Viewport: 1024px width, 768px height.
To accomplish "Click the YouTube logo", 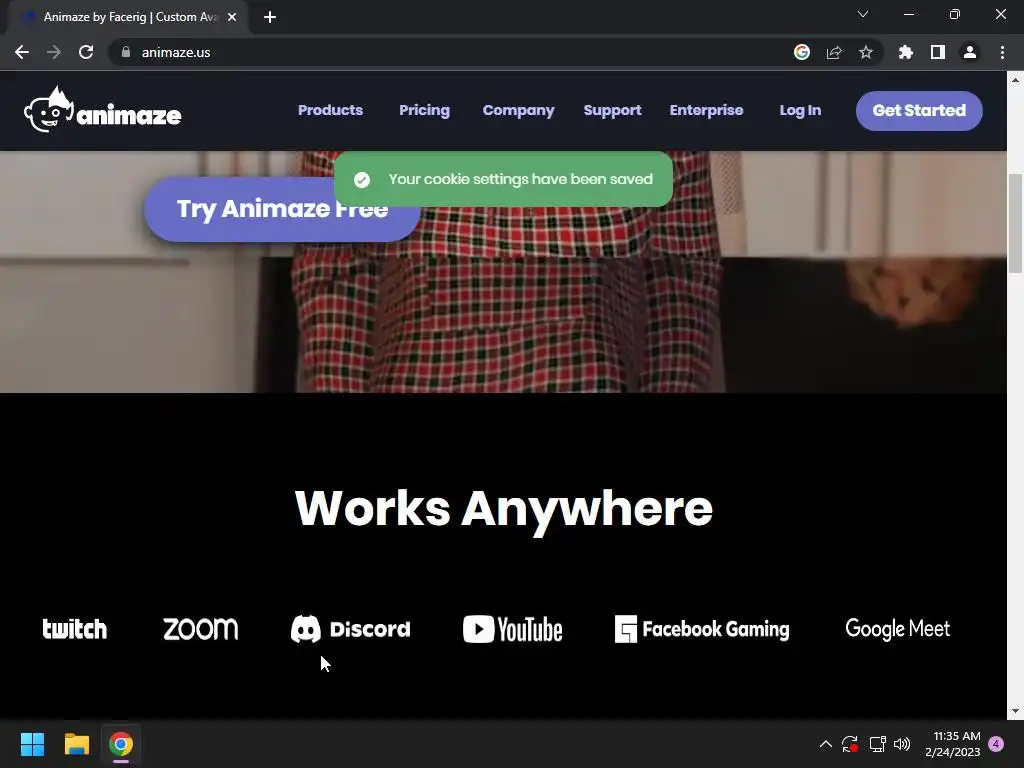I will (513, 629).
